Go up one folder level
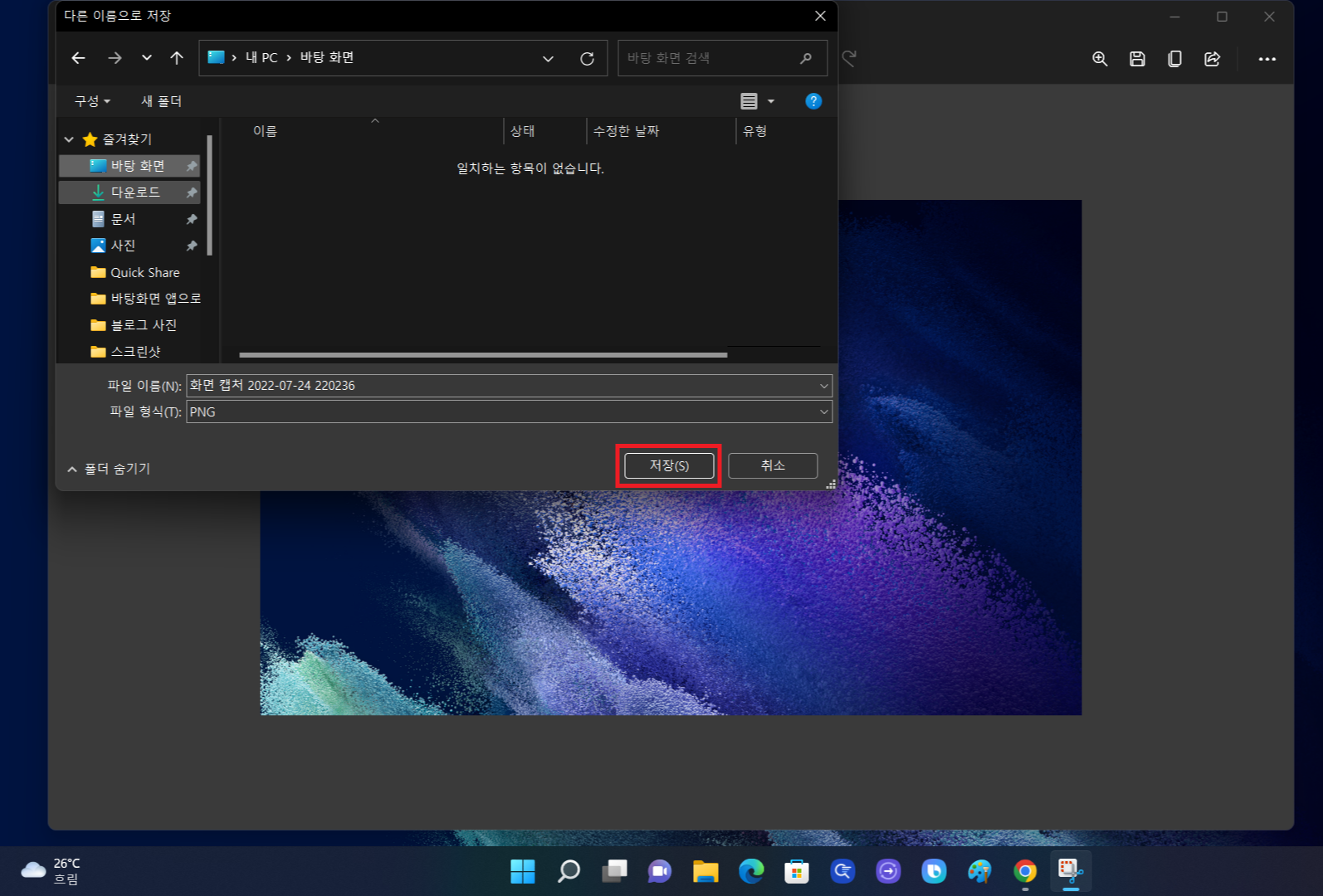This screenshot has width=1323, height=896. point(177,58)
